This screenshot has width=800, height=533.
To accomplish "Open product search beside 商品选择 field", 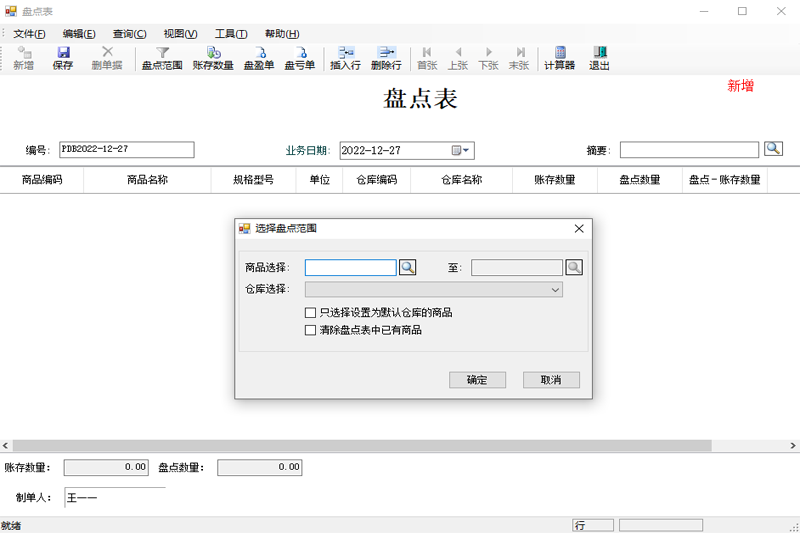I will coord(407,267).
